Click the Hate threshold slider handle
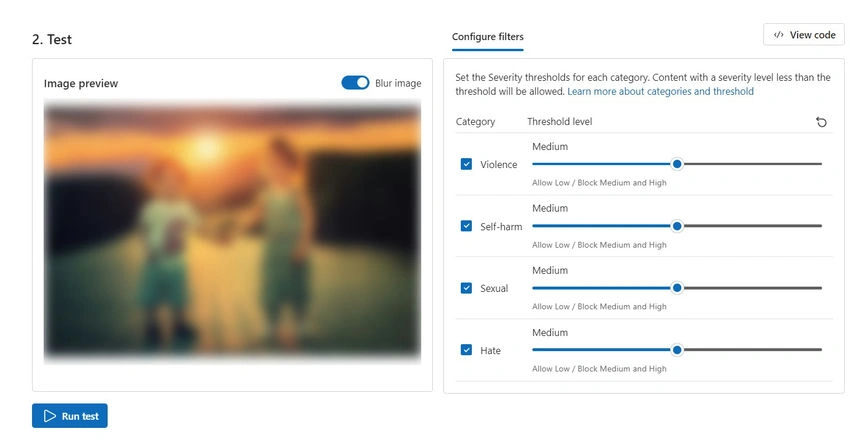Viewport: 850px width, 443px height. (677, 350)
